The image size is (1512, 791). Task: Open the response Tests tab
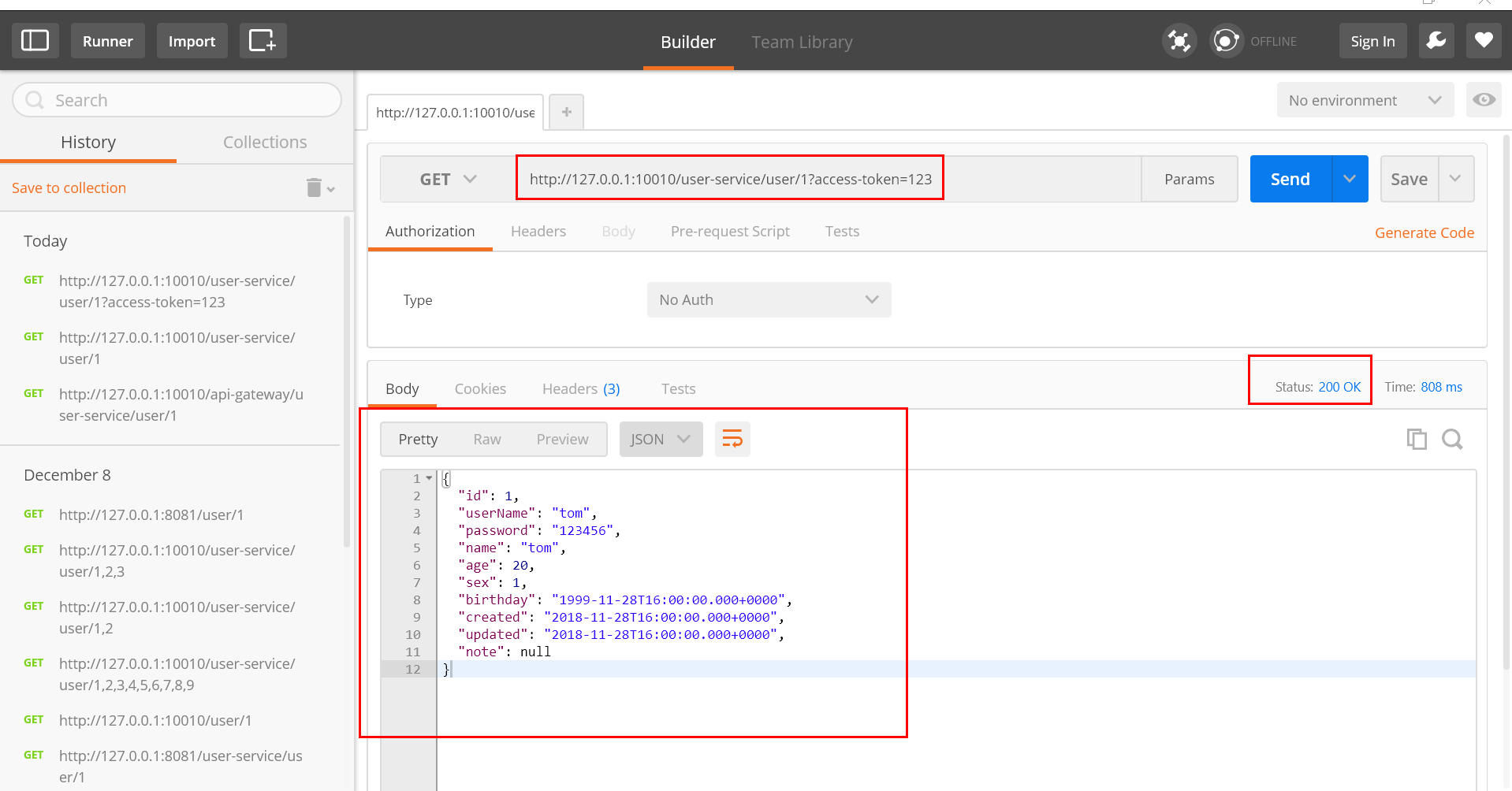(x=678, y=389)
